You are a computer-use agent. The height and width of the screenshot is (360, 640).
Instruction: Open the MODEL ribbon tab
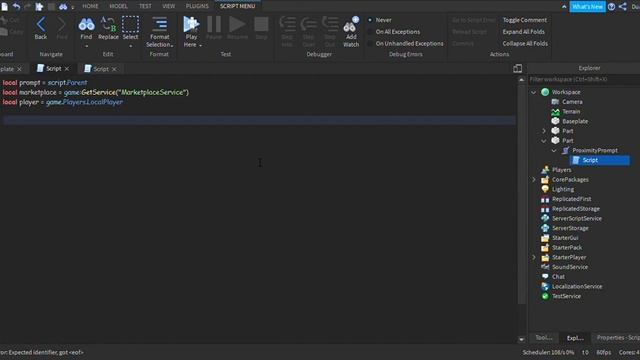[x=118, y=6]
